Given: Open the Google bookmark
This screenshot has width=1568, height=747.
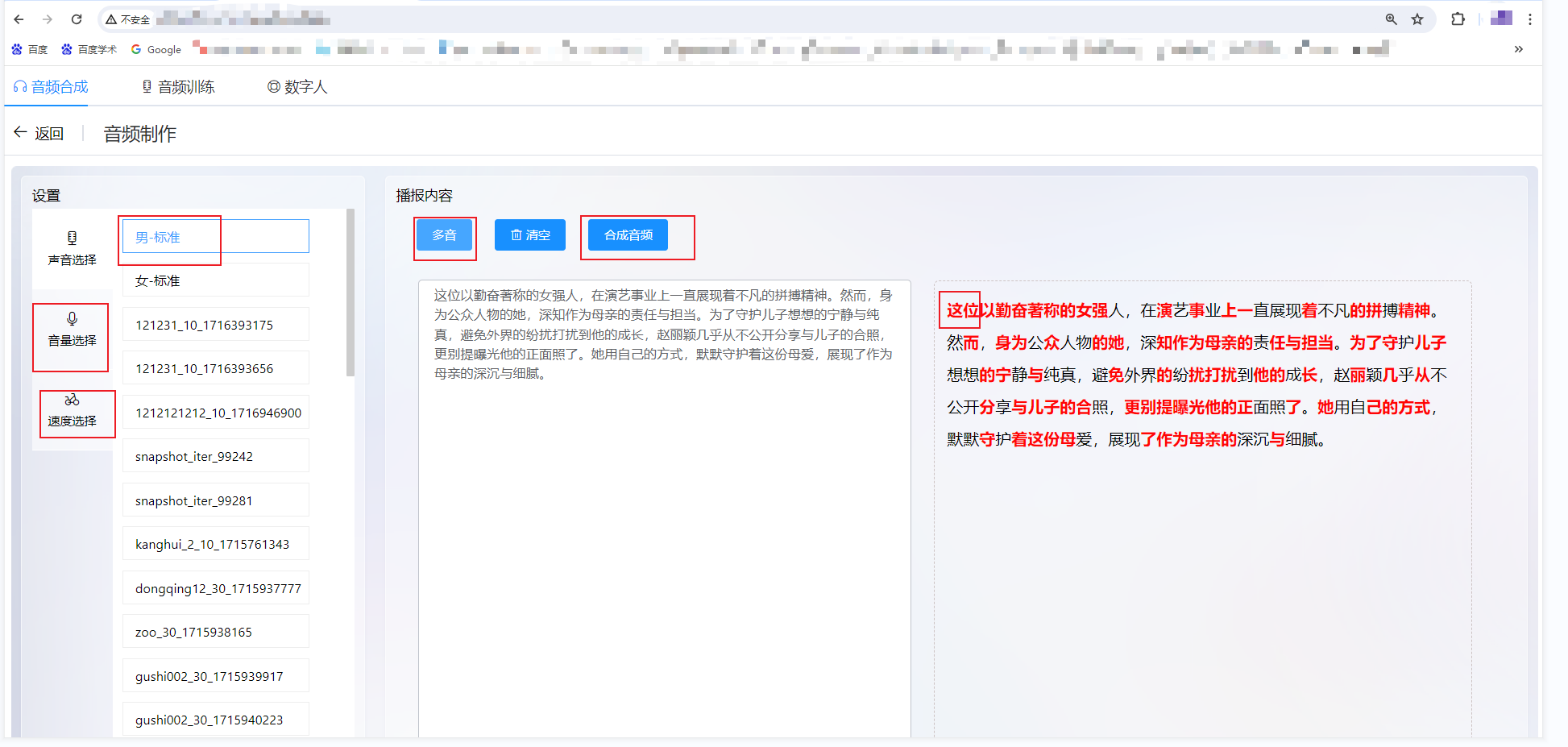Looking at the screenshot, I should (x=156, y=49).
